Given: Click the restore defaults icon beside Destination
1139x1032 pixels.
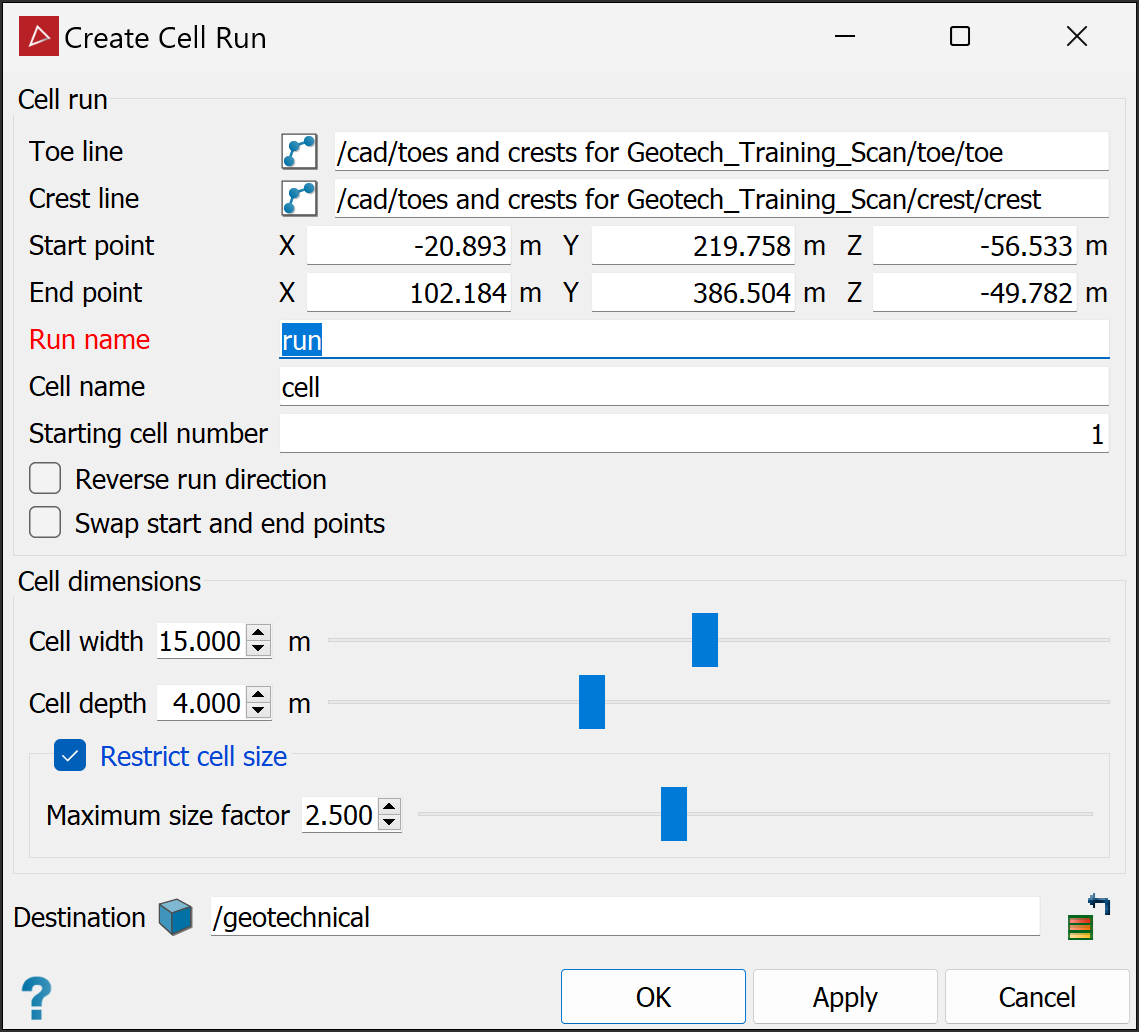Looking at the screenshot, I should tap(1089, 917).
